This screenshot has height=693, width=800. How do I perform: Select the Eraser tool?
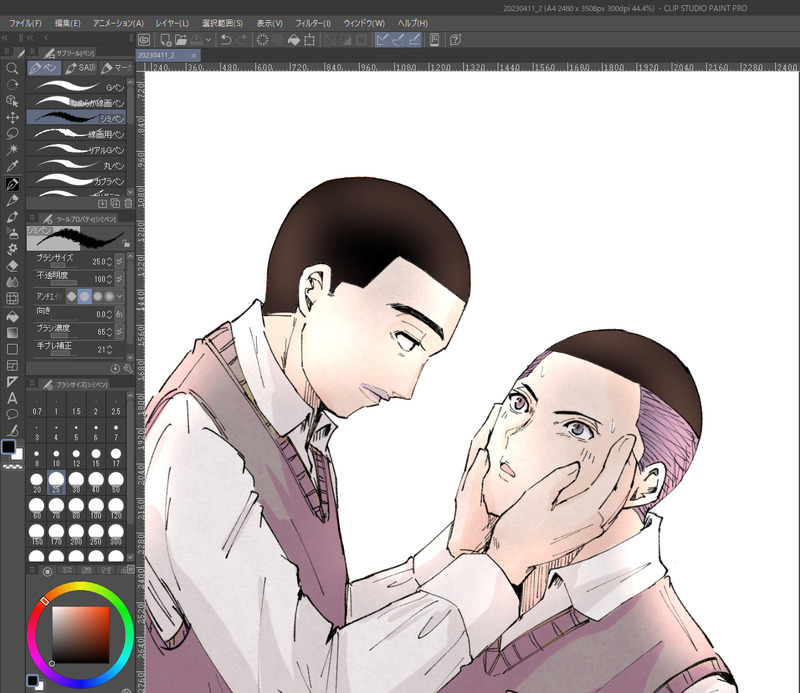pyautogui.click(x=12, y=266)
